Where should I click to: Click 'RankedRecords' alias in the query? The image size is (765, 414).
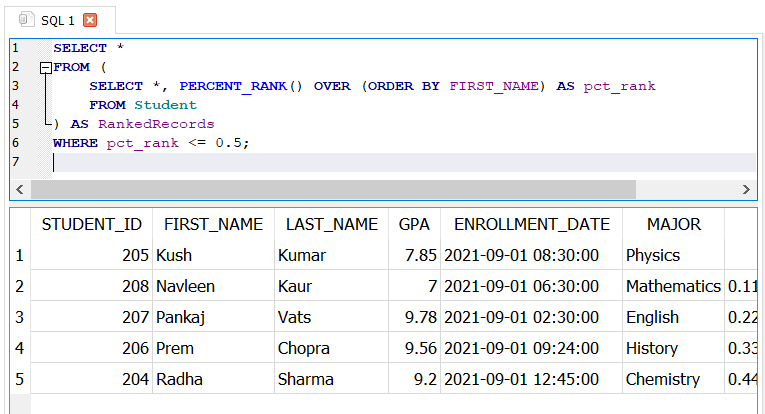tap(156, 124)
